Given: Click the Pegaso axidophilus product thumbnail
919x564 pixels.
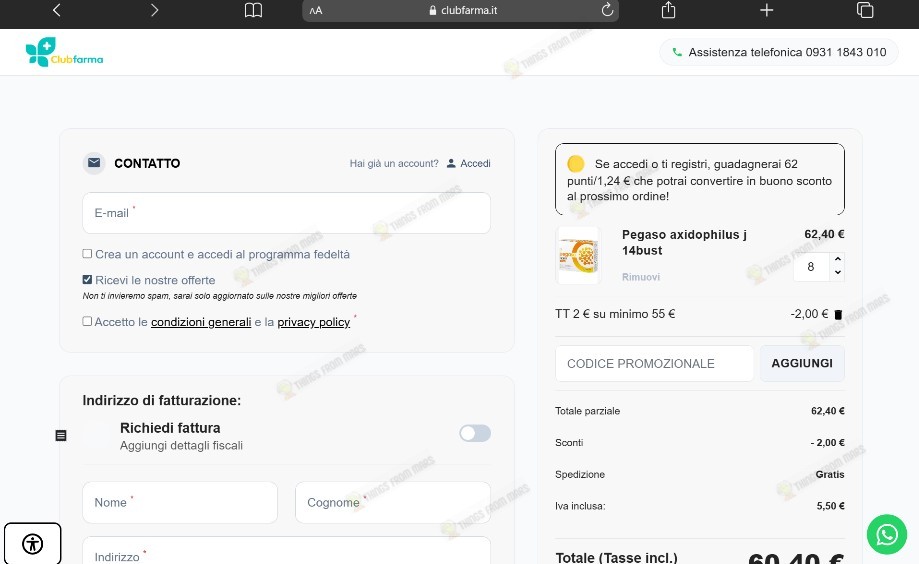Looking at the screenshot, I should pyautogui.click(x=578, y=256).
